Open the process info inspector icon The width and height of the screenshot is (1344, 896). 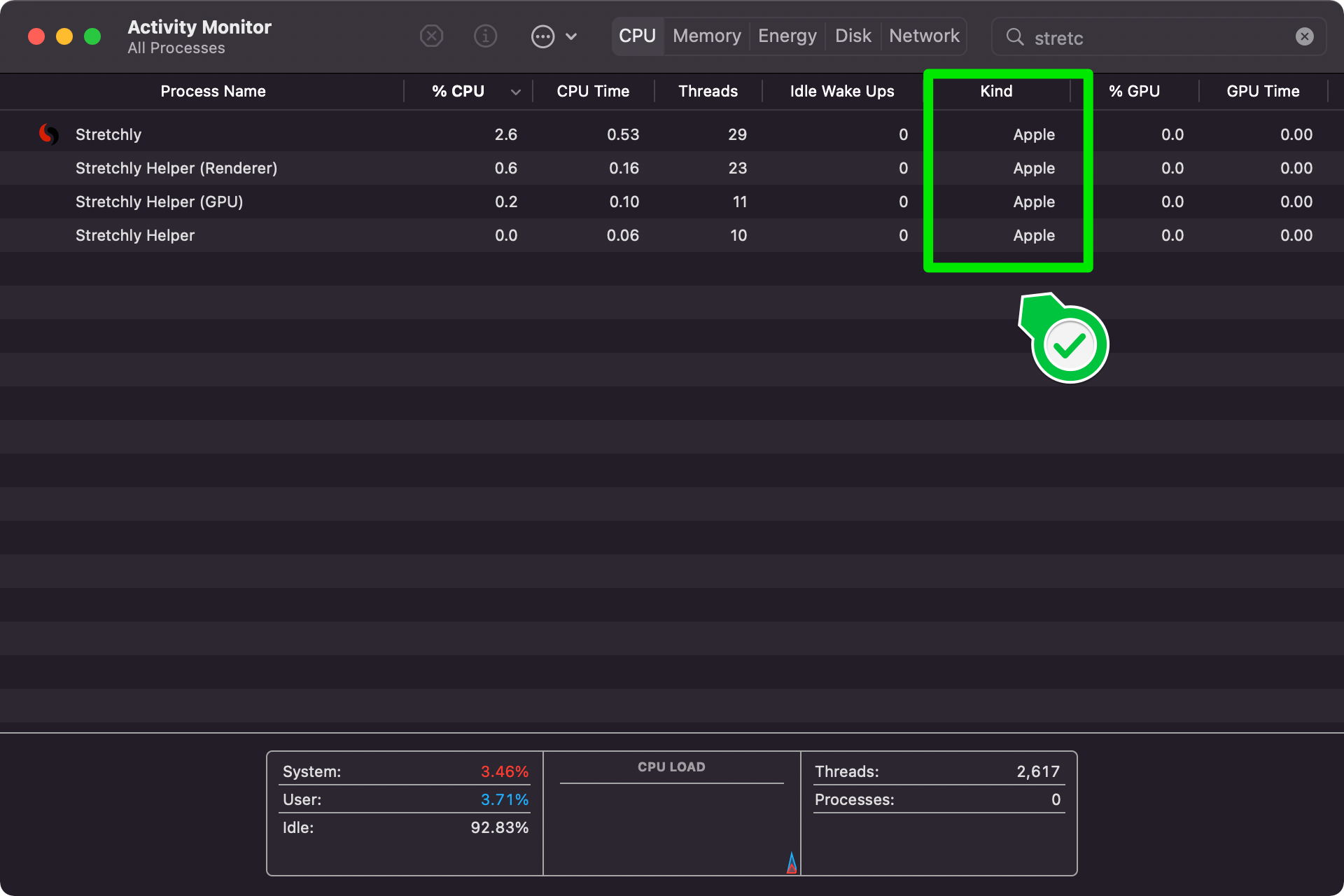click(485, 36)
